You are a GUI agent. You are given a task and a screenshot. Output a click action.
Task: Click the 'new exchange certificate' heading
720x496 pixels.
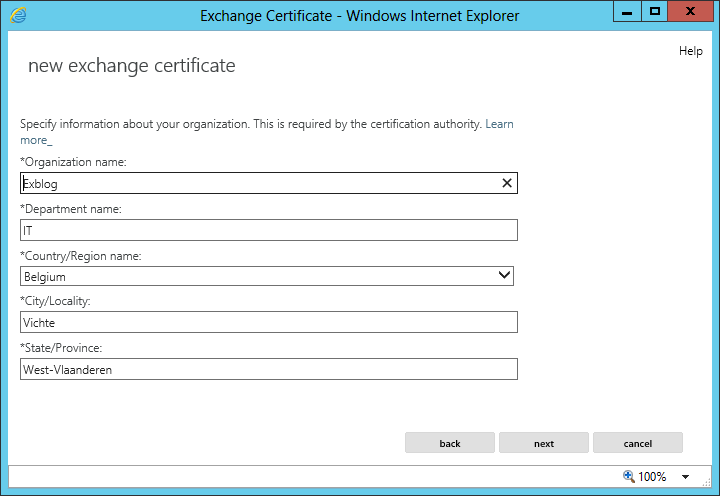(132, 66)
